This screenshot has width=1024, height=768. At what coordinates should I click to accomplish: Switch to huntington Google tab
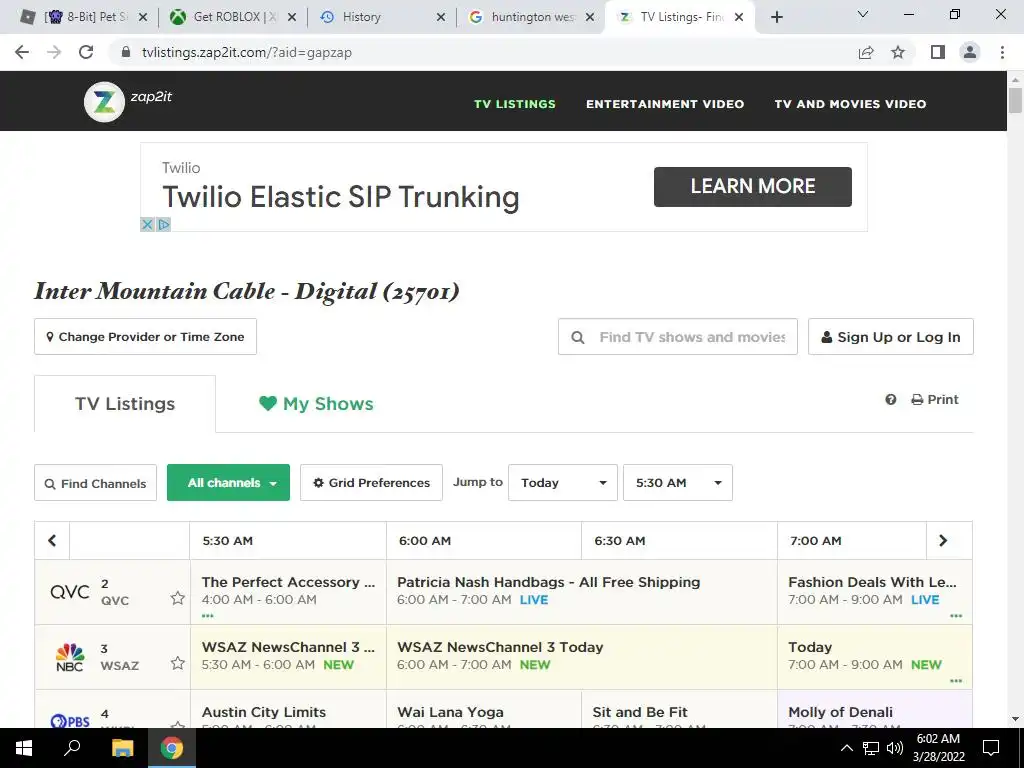point(532,17)
